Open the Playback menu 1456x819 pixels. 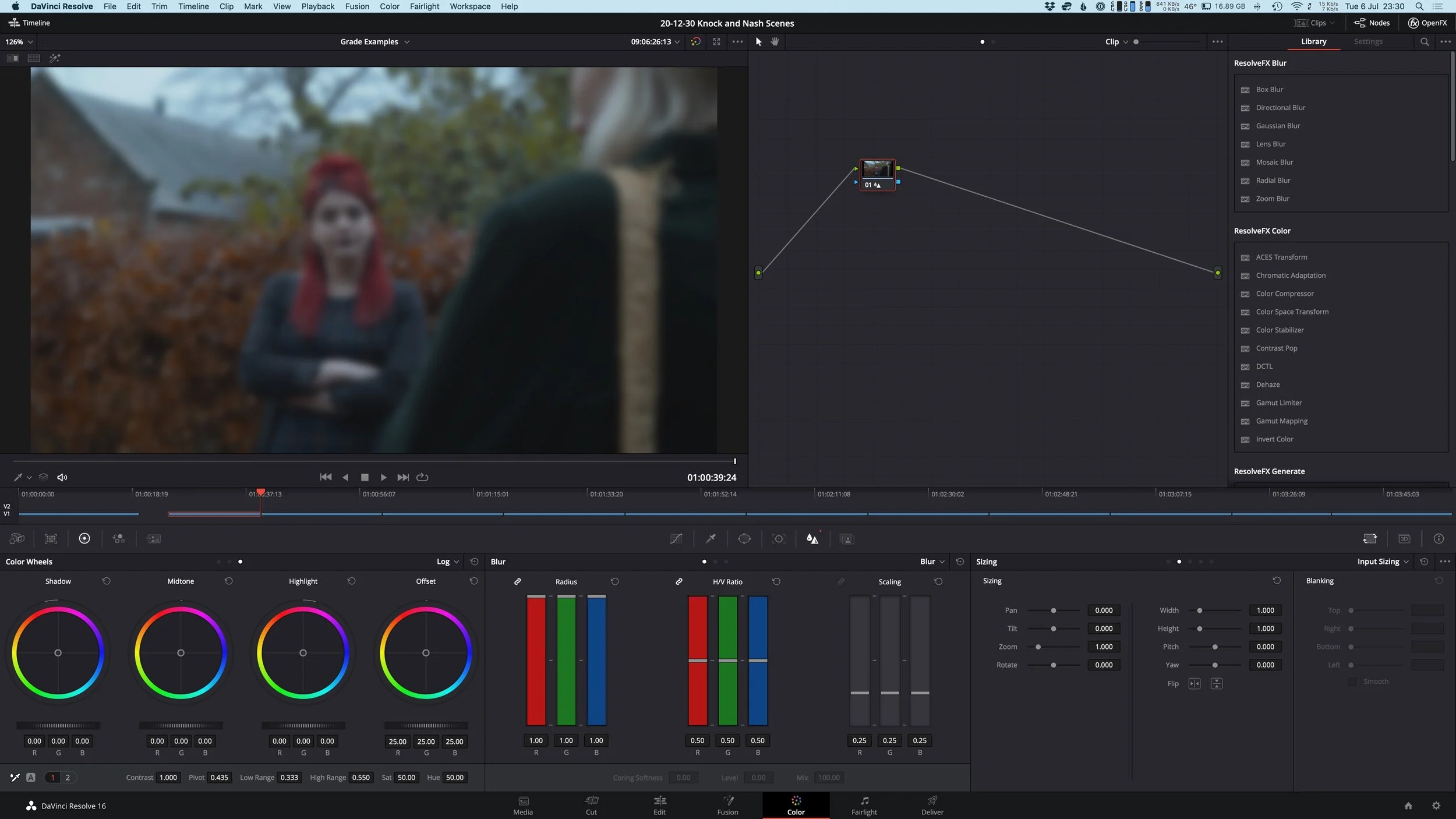tap(317, 6)
